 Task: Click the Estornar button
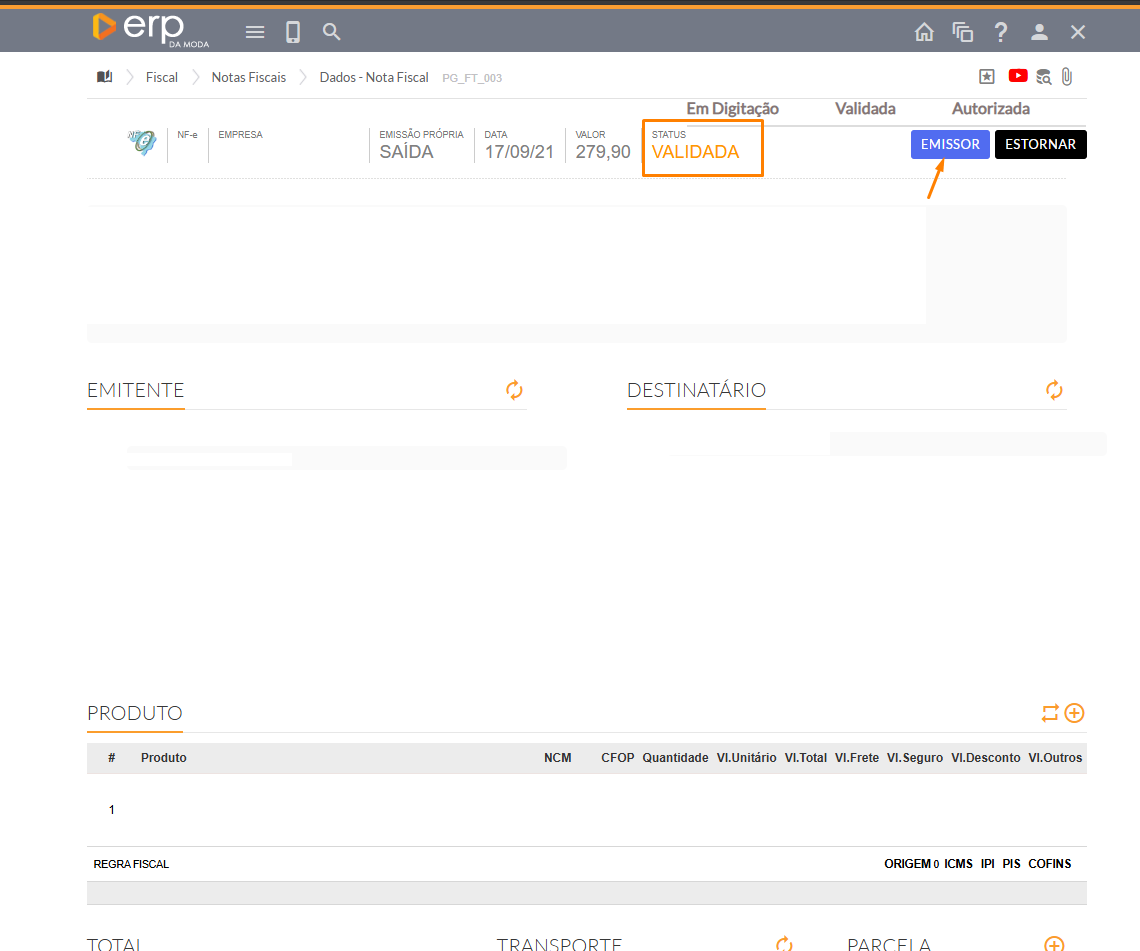[x=1040, y=144]
